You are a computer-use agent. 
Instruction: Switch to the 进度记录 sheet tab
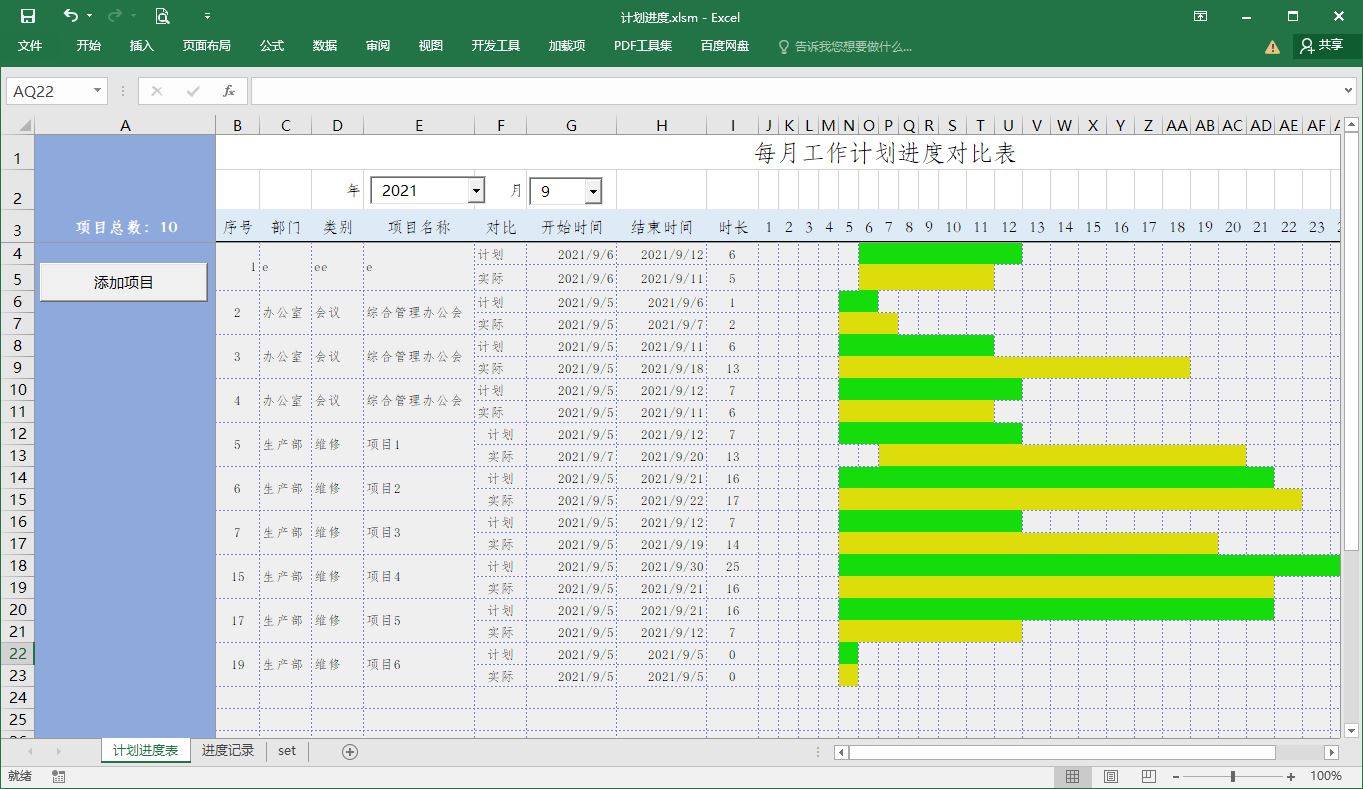[228, 750]
